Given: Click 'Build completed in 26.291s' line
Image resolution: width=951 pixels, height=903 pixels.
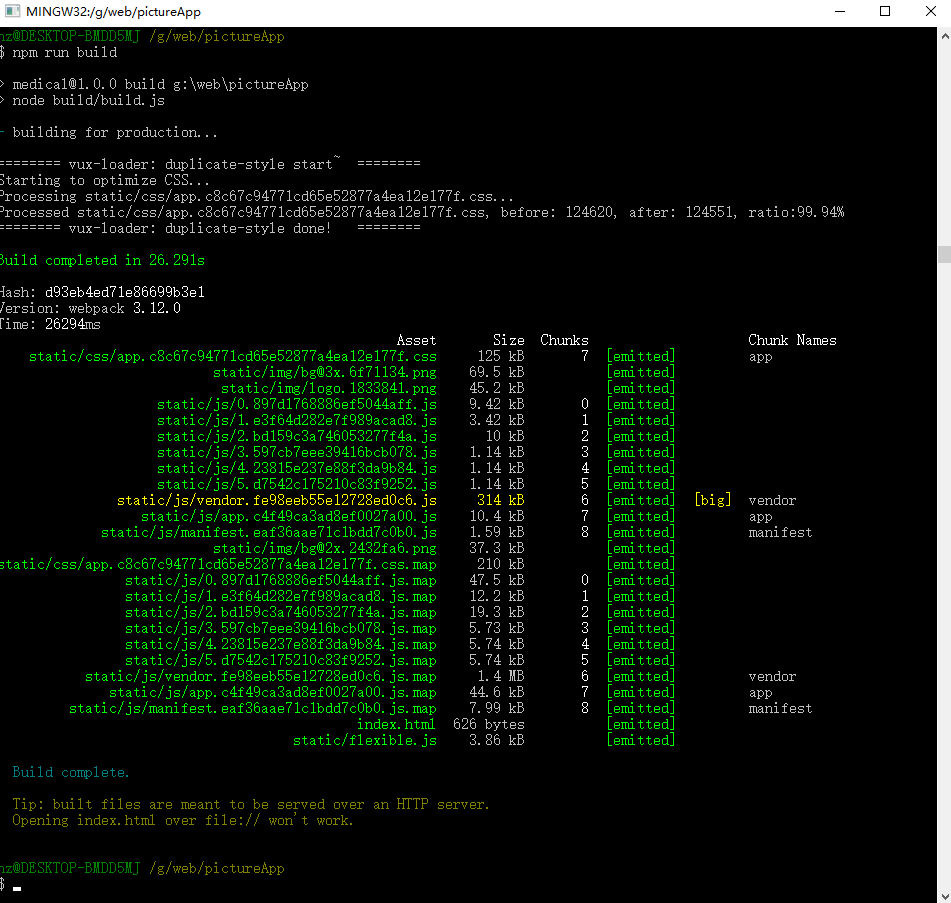Looking at the screenshot, I should click(102, 260).
